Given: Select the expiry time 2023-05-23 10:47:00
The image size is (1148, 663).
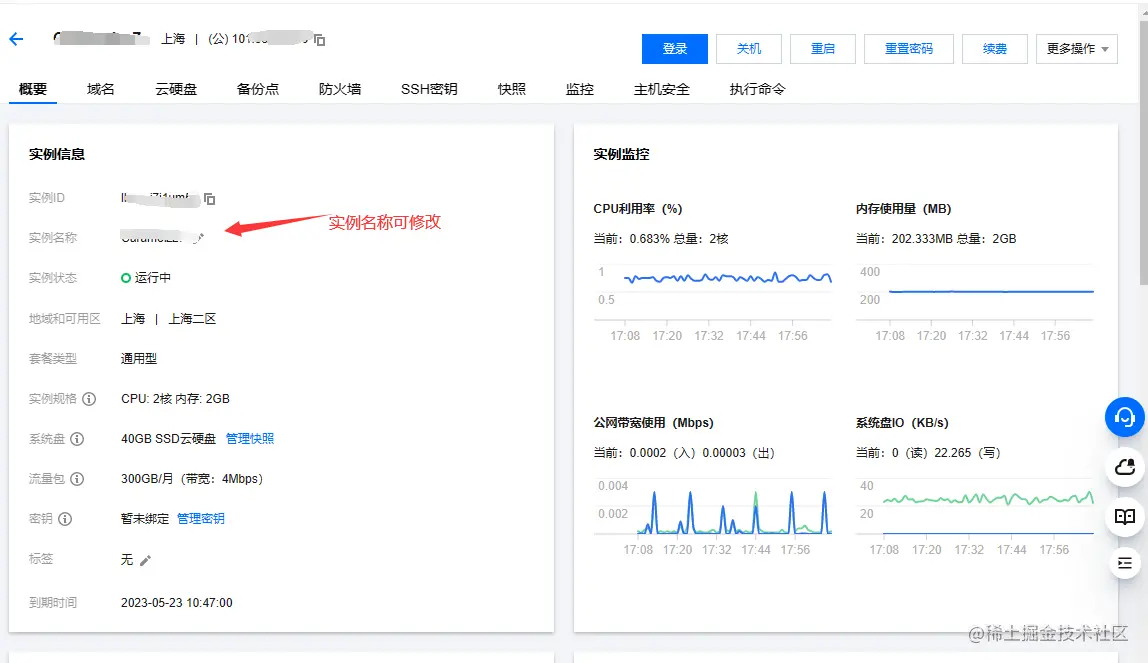Looking at the screenshot, I should click(x=176, y=603).
